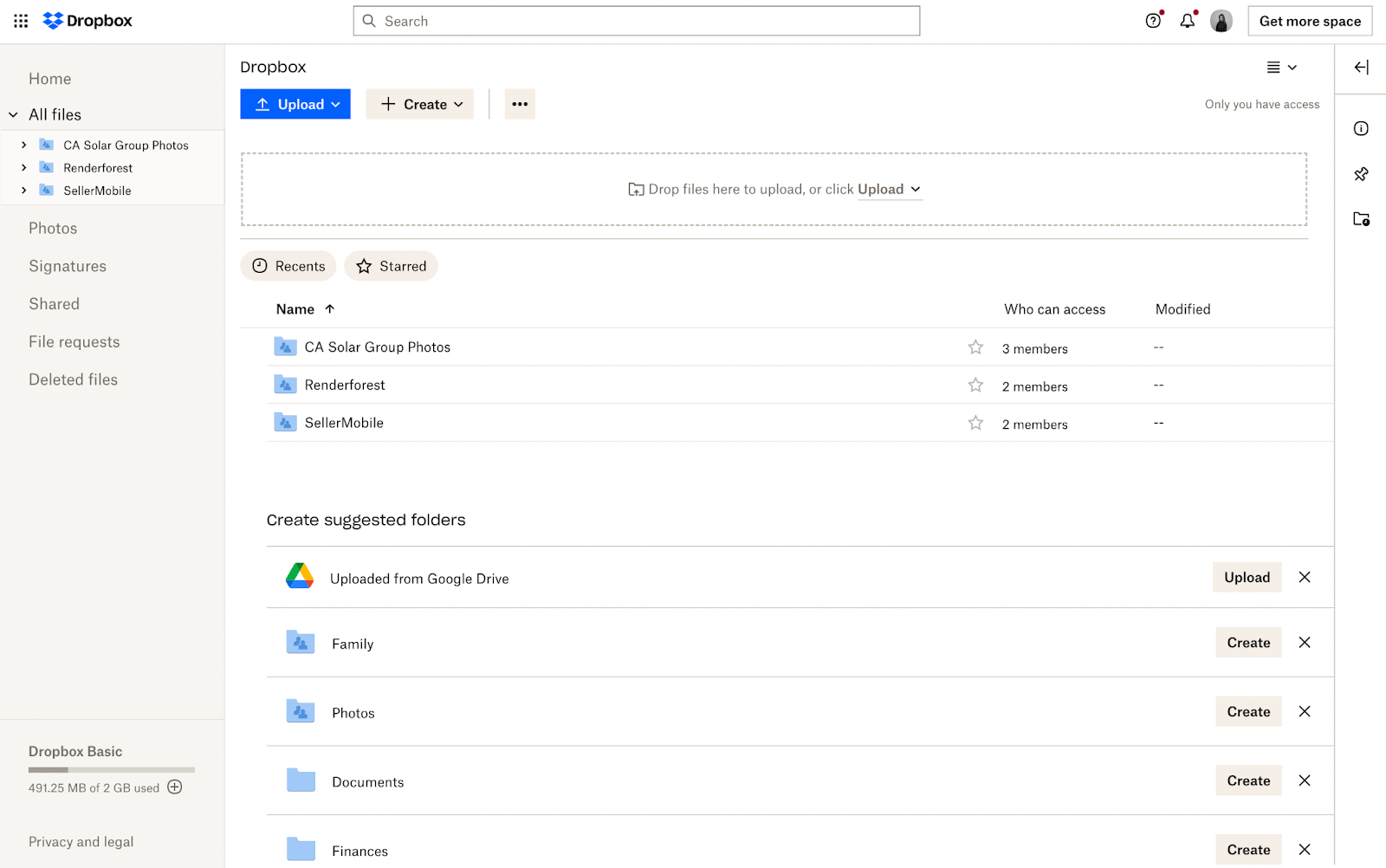1386x868 pixels.
Task: Open Photos in sidebar
Action: [53, 229]
